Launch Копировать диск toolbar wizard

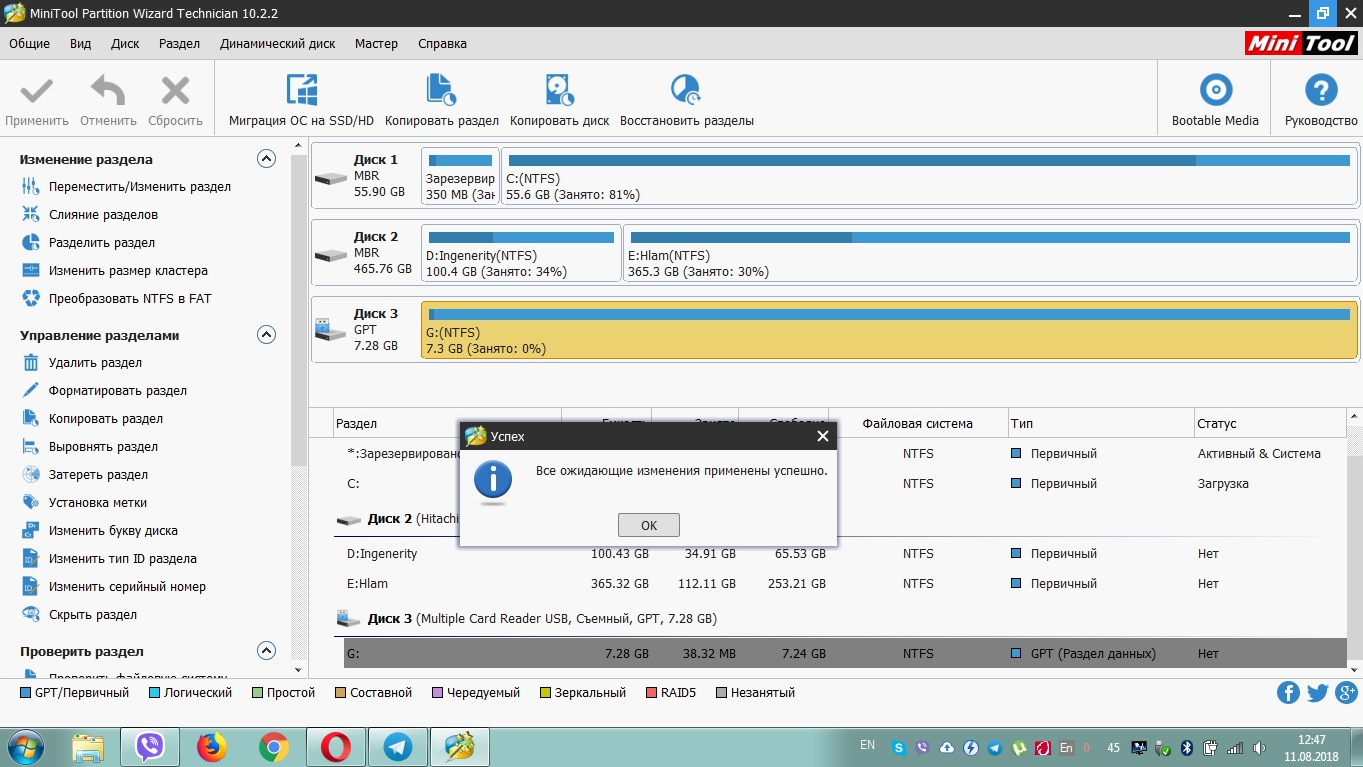coord(559,101)
